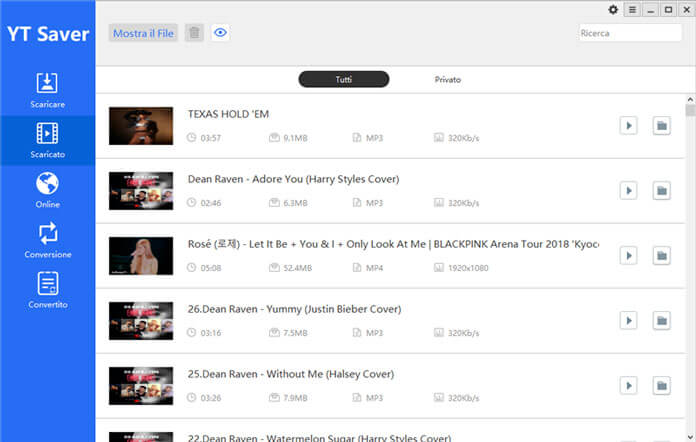Open folder for Adore You cover

tap(661, 191)
